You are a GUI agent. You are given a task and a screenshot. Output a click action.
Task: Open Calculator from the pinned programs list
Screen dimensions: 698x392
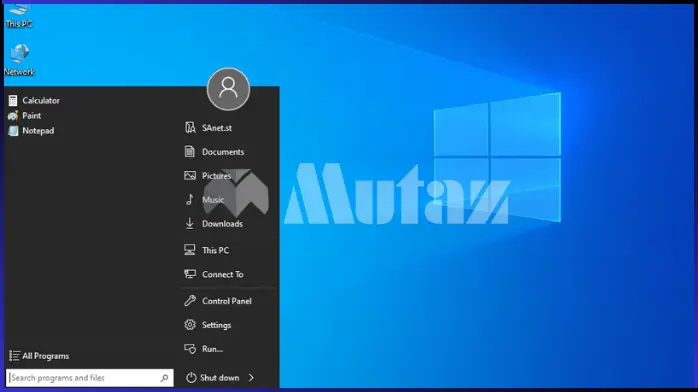click(x=34, y=101)
